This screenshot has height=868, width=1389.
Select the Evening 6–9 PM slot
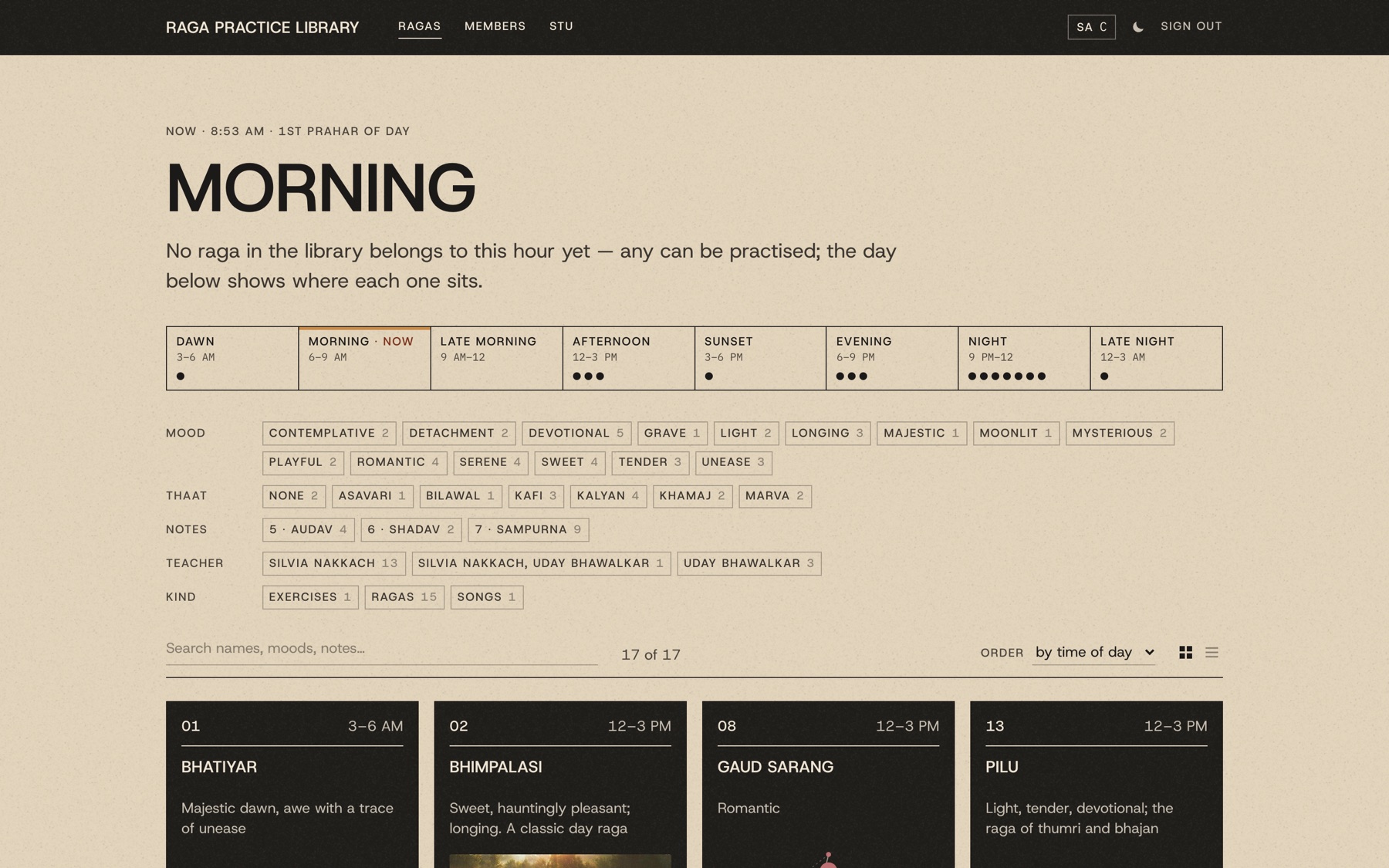click(x=892, y=358)
